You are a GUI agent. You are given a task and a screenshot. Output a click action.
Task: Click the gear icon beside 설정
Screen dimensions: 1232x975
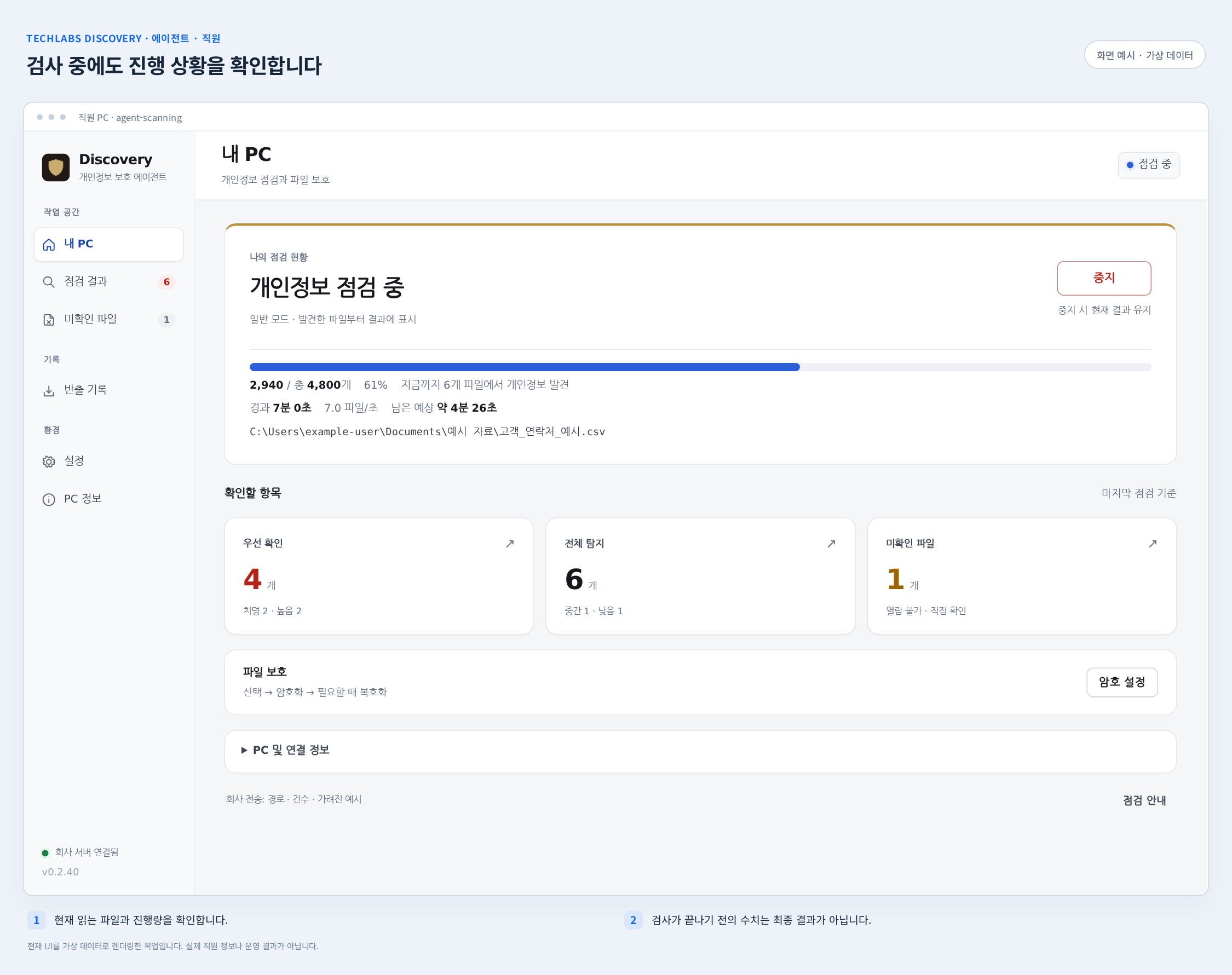[x=49, y=462]
